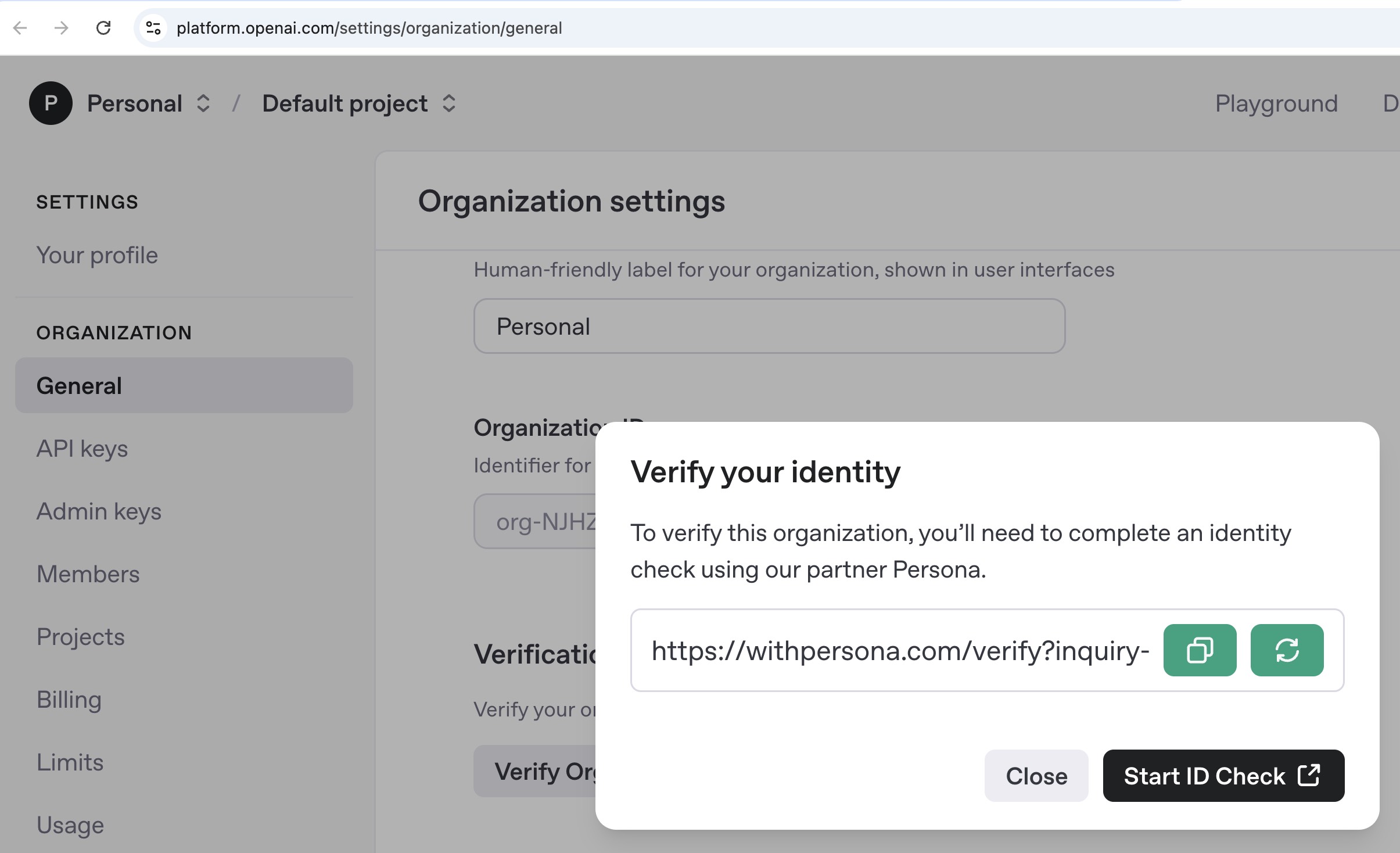Click the Organization settings heading
The width and height of the screenshot is (1400, 853).
tap(572, 202)
